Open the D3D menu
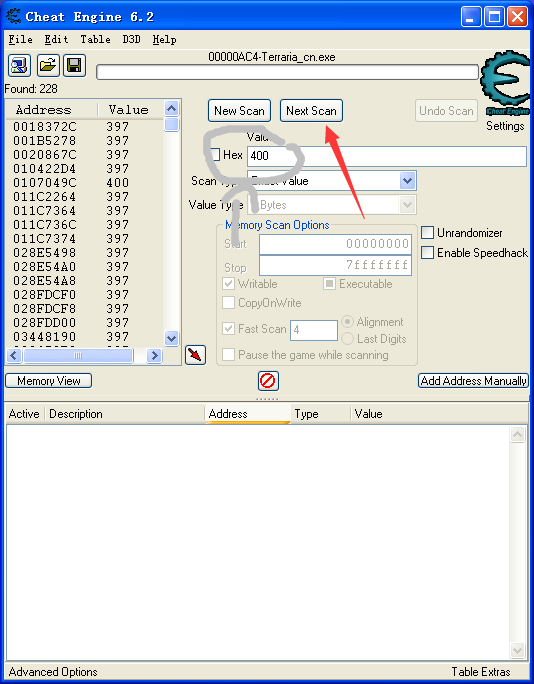Screen dimensions: 534x684 (x=131, y=39)
